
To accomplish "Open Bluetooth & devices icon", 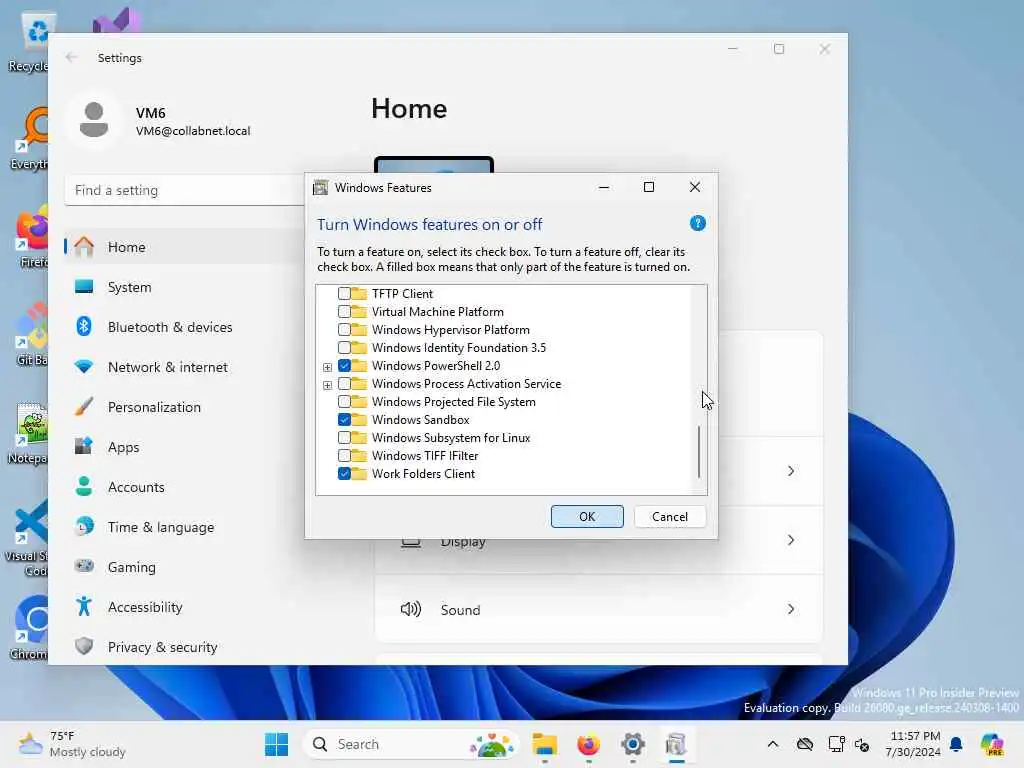I will tap(84, 327).
